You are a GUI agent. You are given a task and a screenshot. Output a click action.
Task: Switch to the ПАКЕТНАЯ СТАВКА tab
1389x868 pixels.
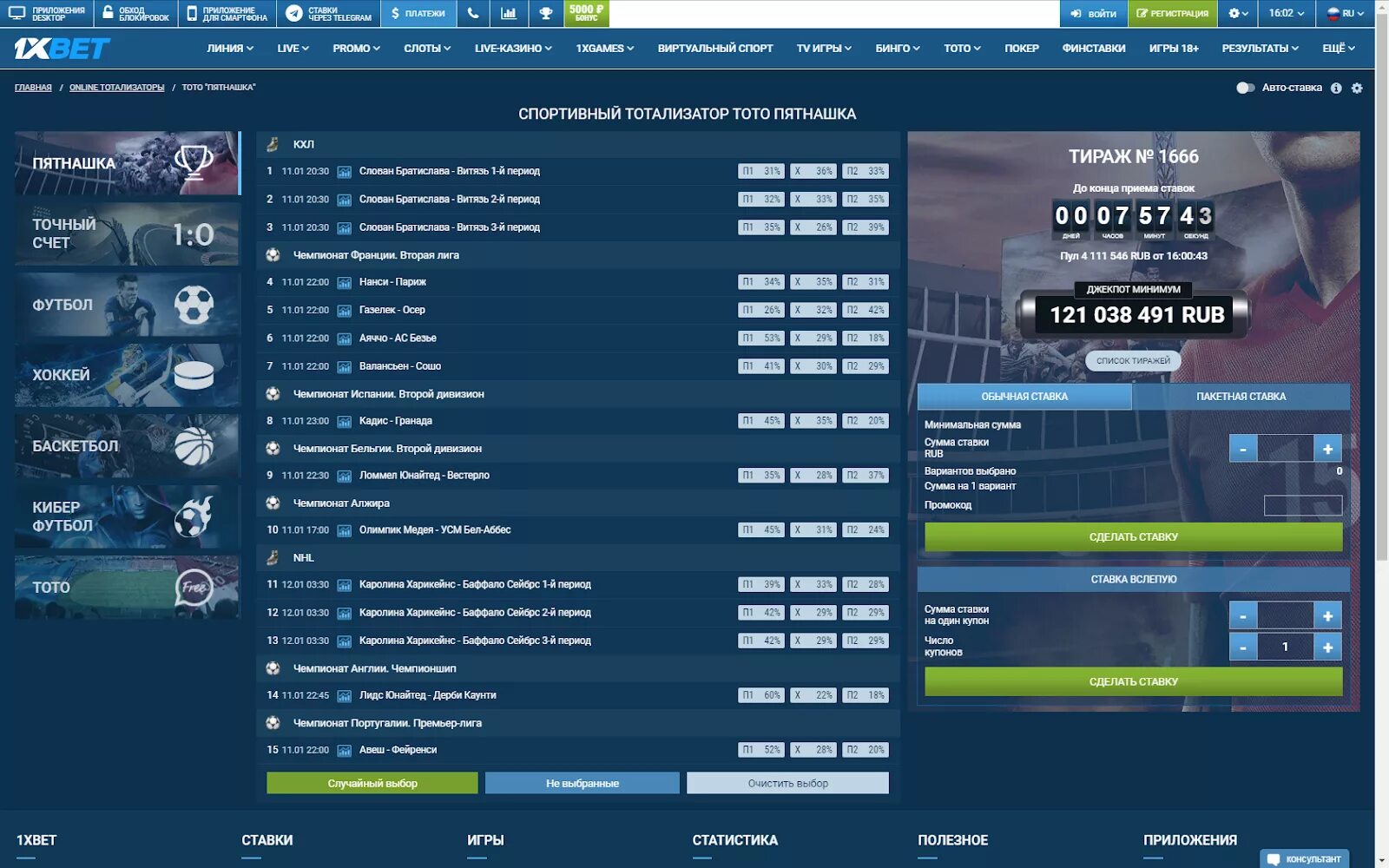[1241, 397]
